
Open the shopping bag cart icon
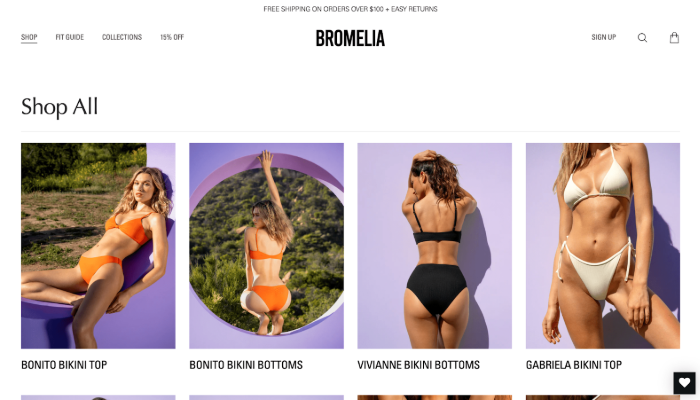click(674, 38)
